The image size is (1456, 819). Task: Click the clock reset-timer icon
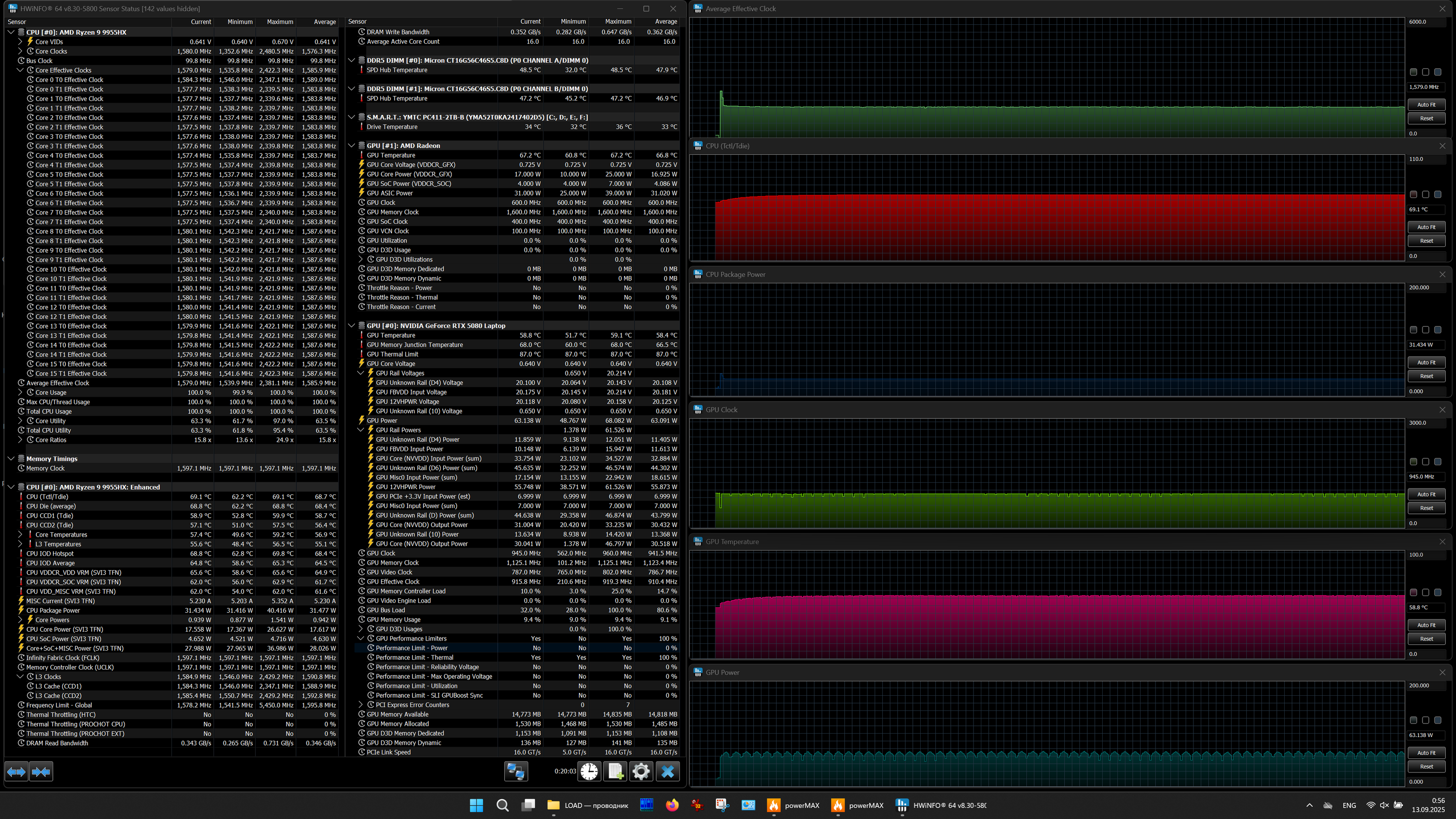(589, 771)
